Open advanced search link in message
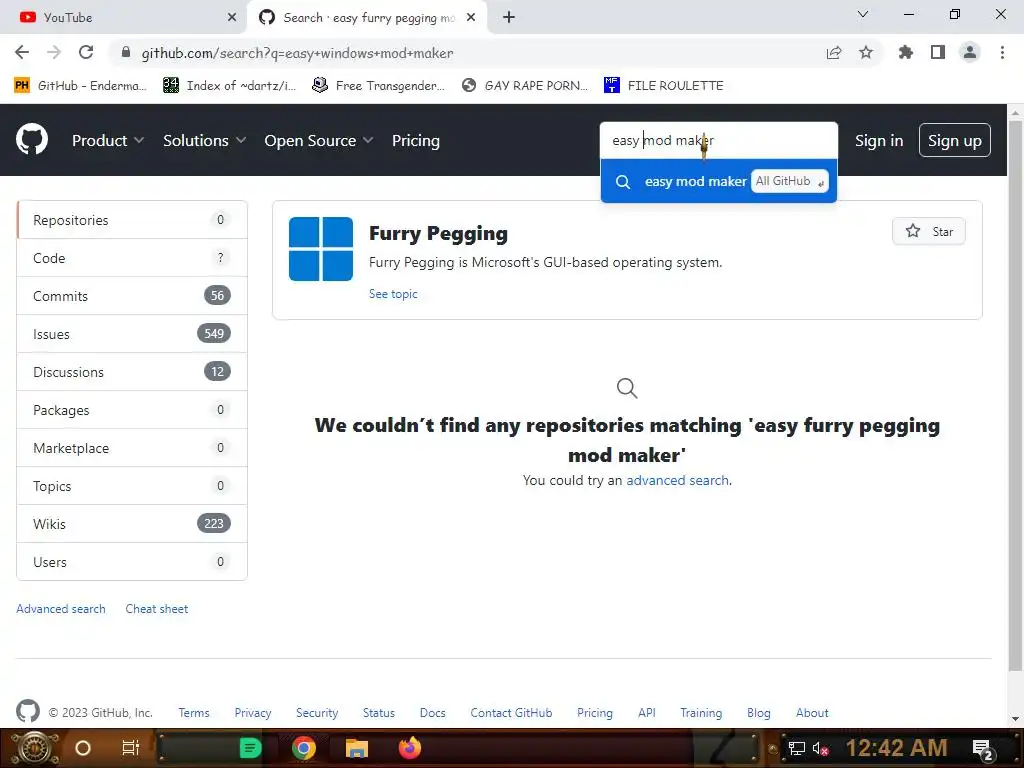 click(x=677, y=480)
